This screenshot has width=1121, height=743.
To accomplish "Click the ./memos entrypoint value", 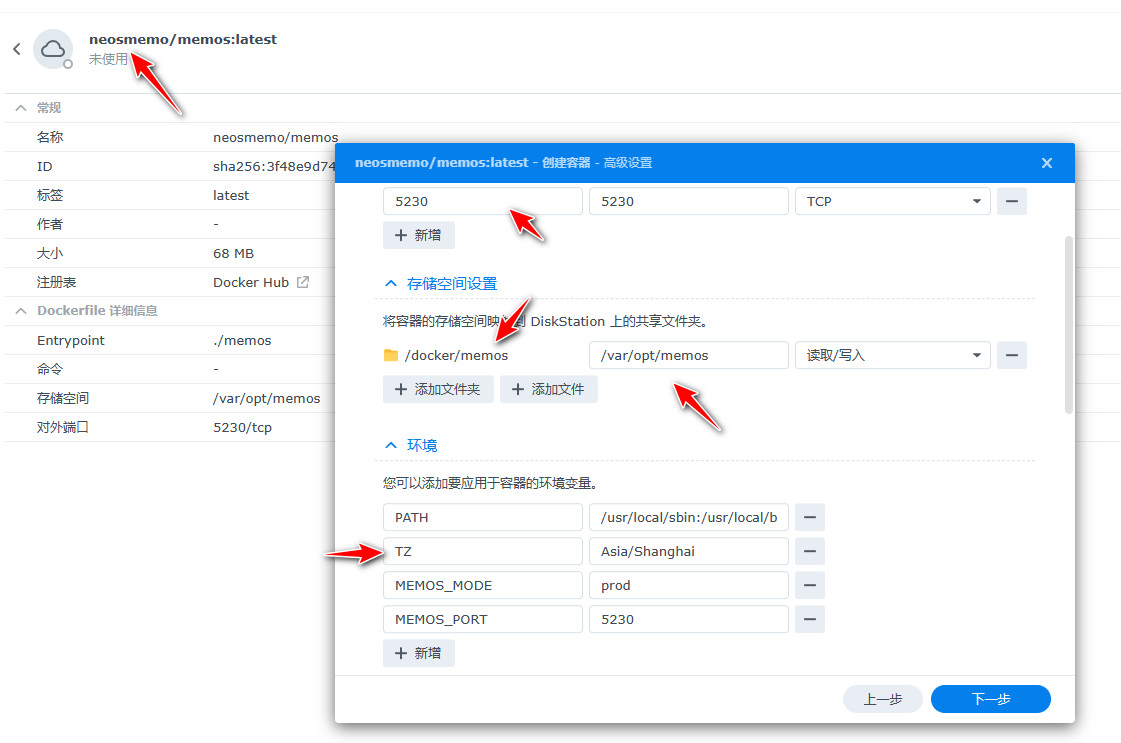I will (242, 340).
